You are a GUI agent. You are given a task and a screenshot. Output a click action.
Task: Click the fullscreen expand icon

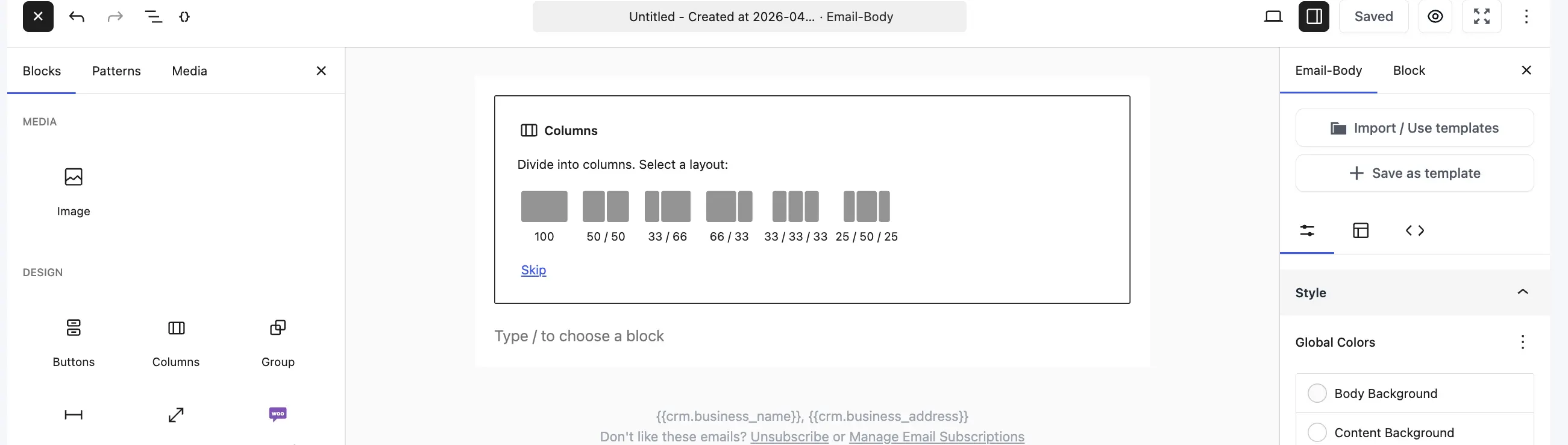tap(1482, 16)
